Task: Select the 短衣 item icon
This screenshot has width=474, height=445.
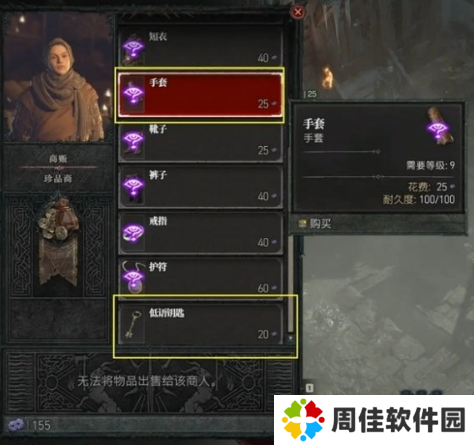Action: click(133, 48)
